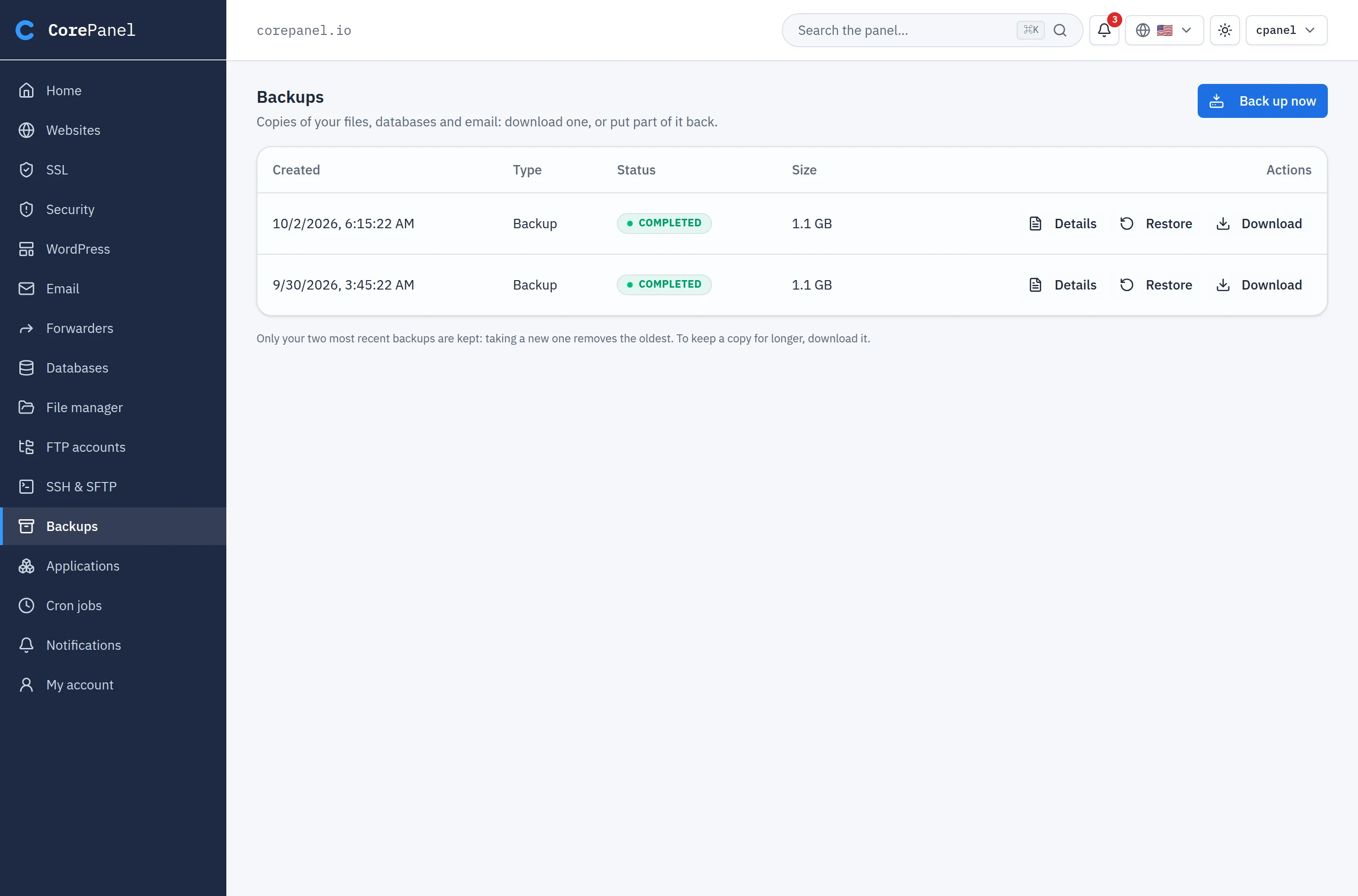
Task: Click the Cron jobs clock icon
Action: point(26,606)
